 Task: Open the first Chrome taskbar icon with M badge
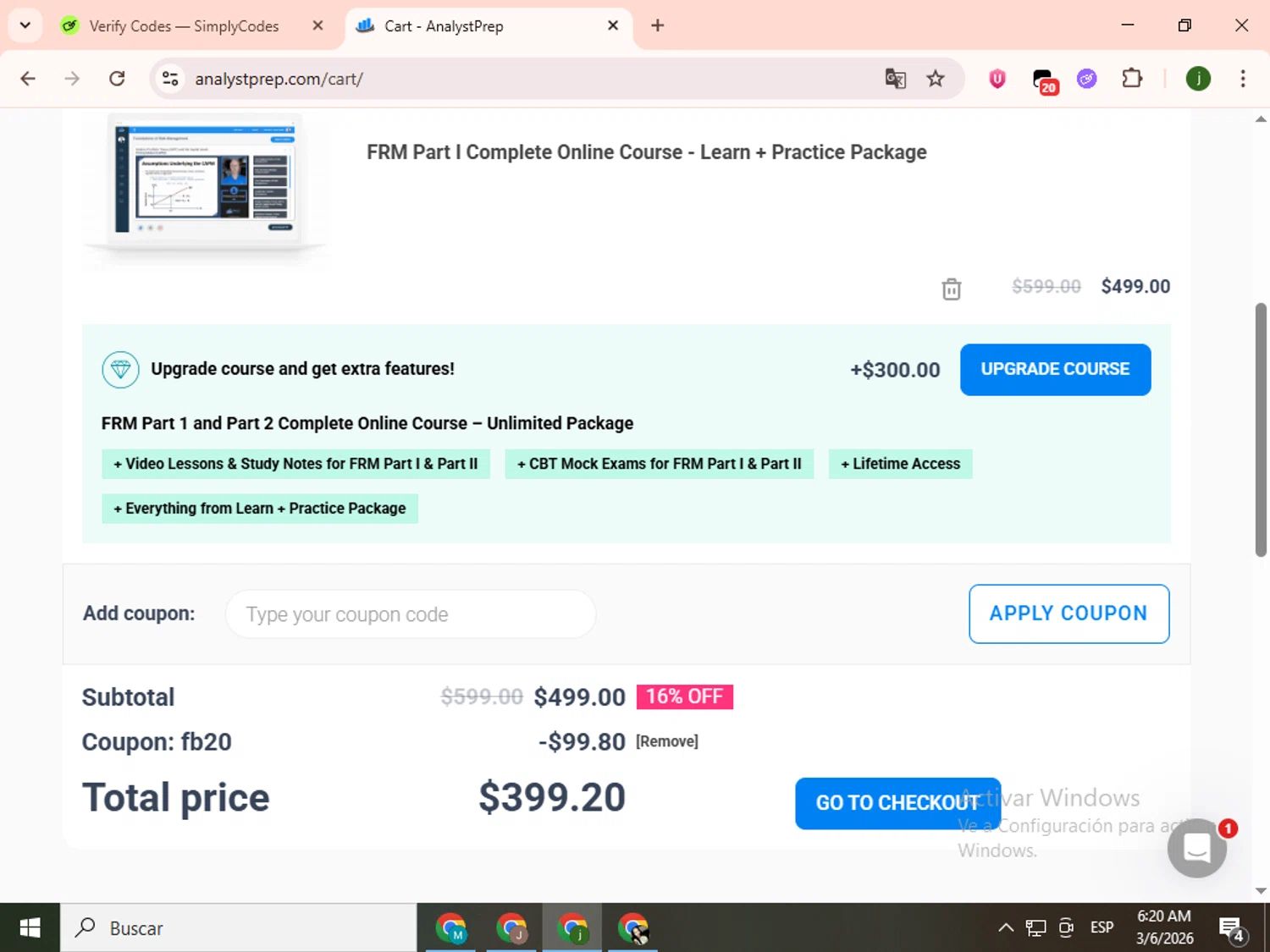coord(450,928)
